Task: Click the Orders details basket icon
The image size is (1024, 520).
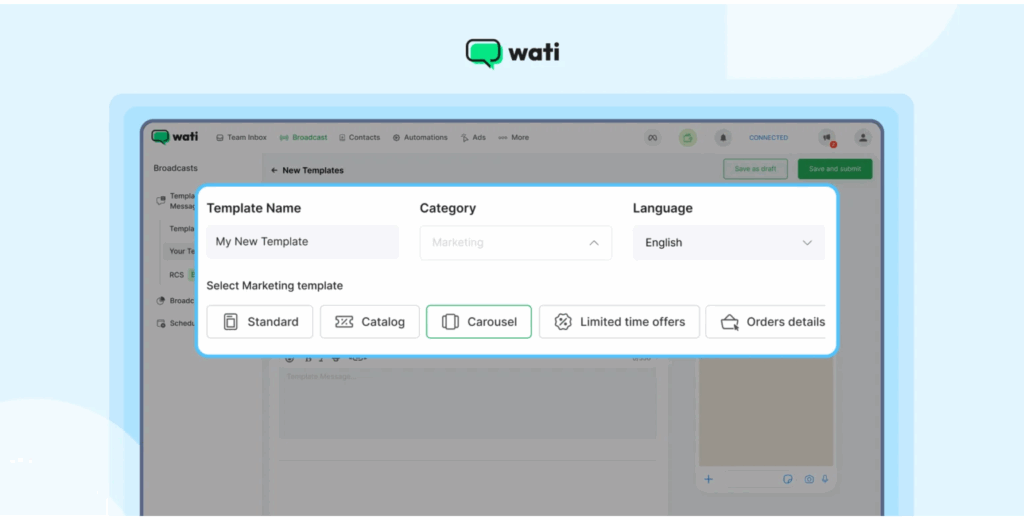Action: 729,322
